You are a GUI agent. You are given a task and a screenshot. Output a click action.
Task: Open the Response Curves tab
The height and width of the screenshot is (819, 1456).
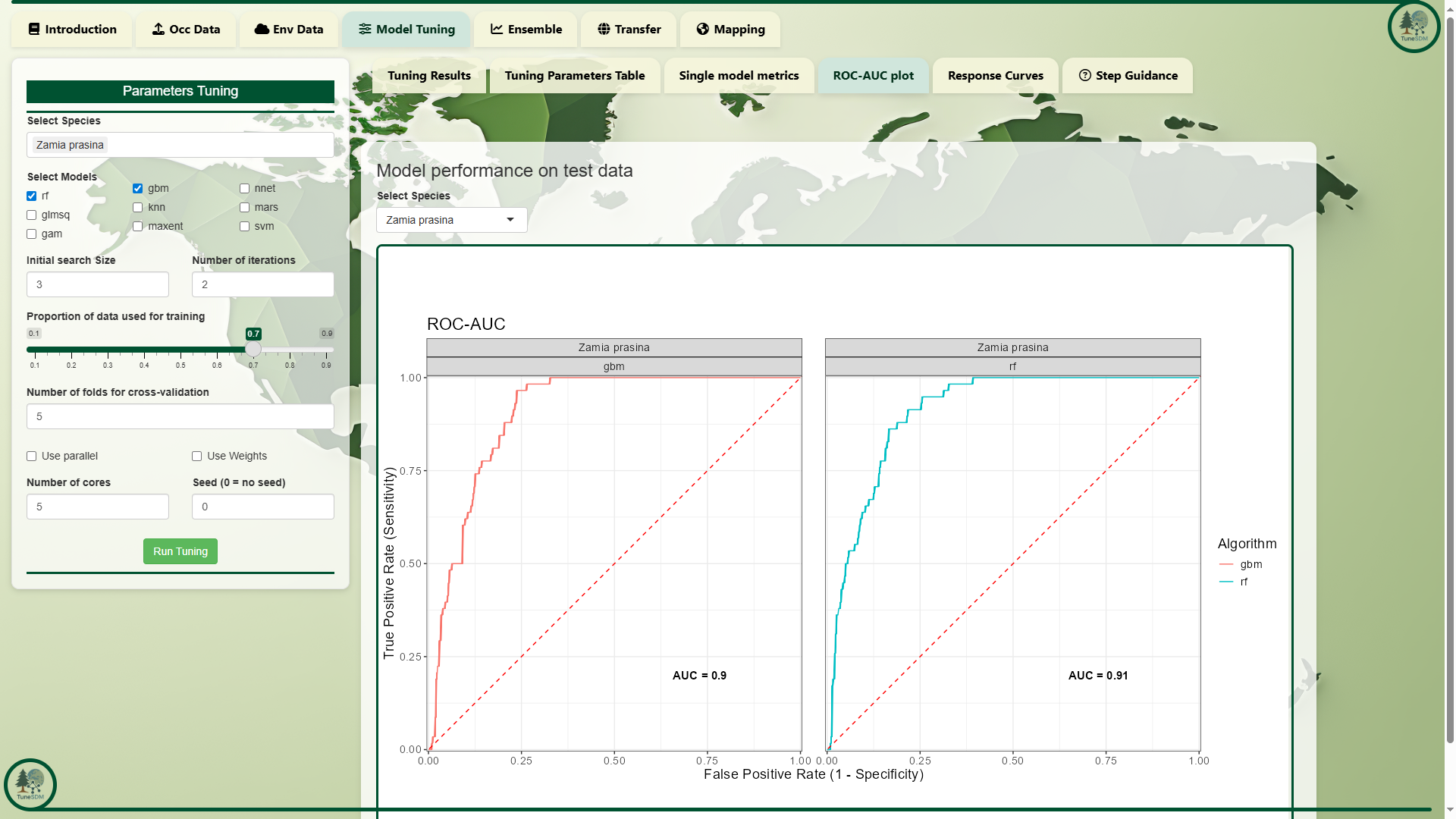pyautogui.click(x=995, y=76)
